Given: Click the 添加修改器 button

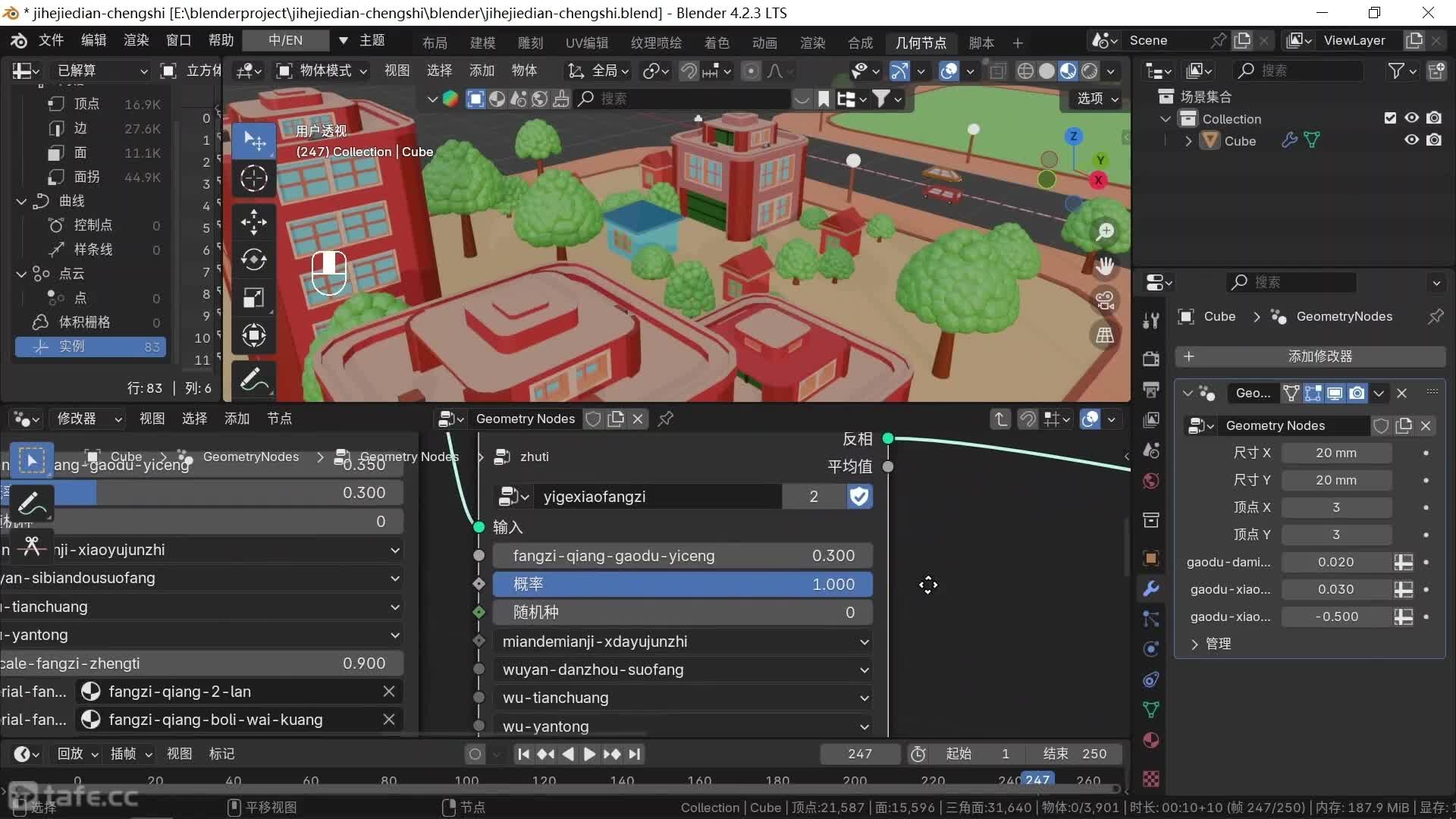Looking at the screenshot, I should pos(1310,356).
